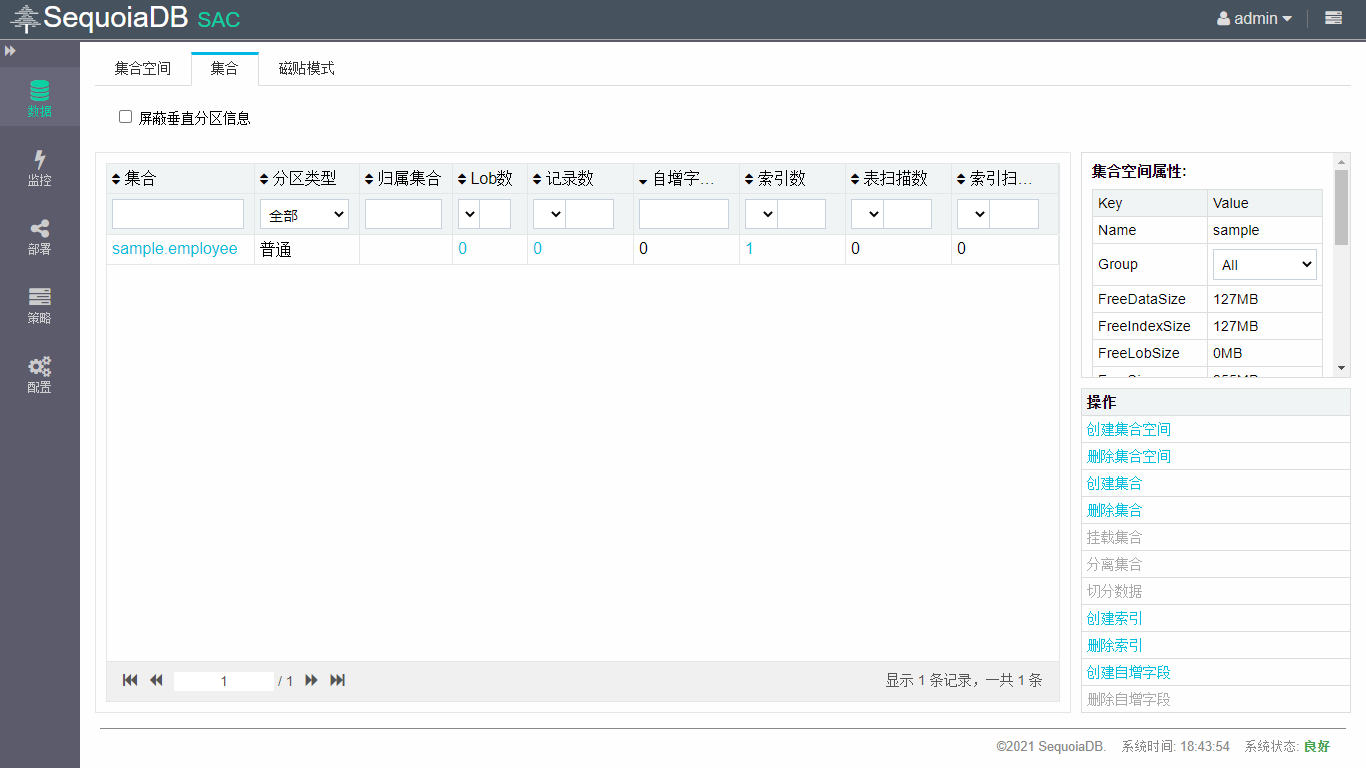Open the 监控 (Monitor) lightning icon
This screenshot has height=768, width=1366.
(39, 167)
